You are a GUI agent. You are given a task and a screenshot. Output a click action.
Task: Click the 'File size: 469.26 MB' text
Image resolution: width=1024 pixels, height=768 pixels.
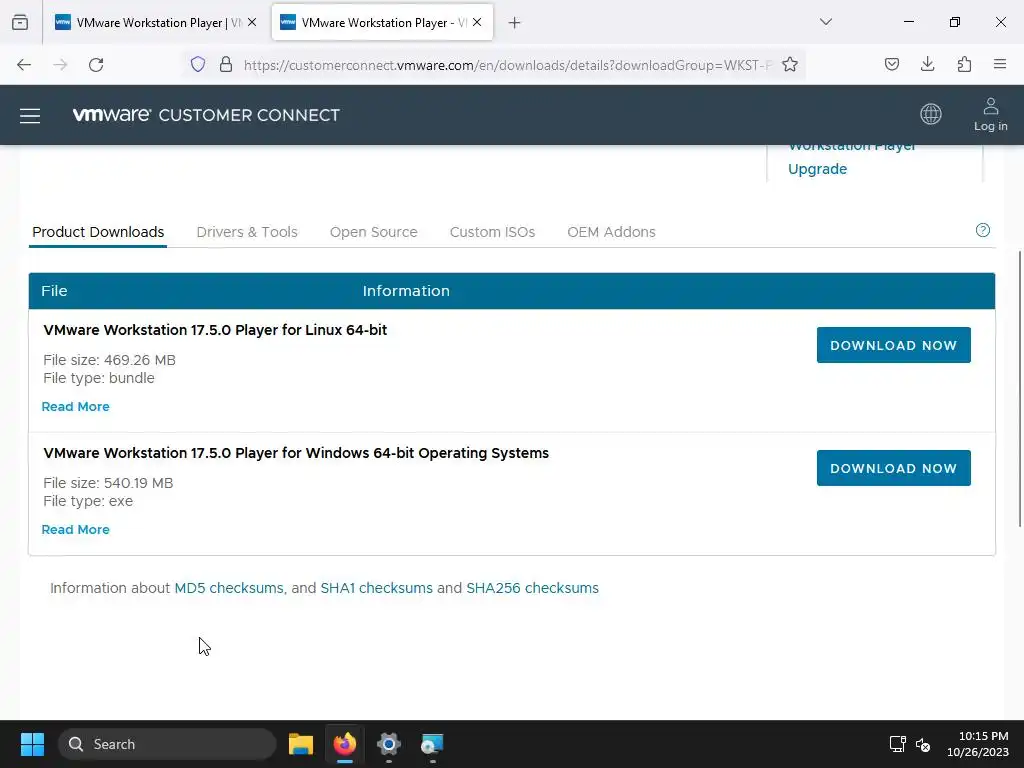pyautogui.click(x=109, y=360)
